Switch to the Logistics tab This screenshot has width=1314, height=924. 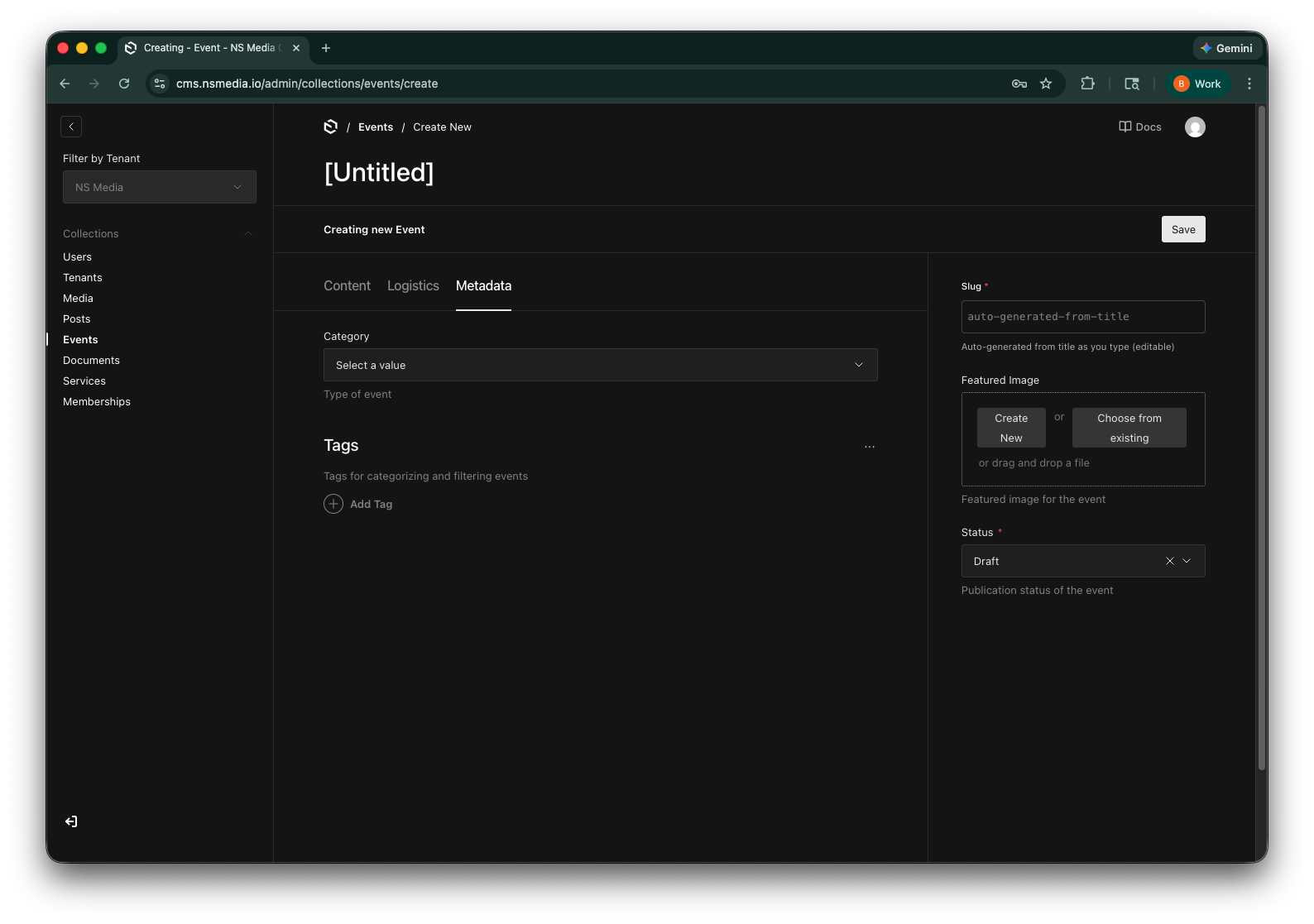[413, 285]
